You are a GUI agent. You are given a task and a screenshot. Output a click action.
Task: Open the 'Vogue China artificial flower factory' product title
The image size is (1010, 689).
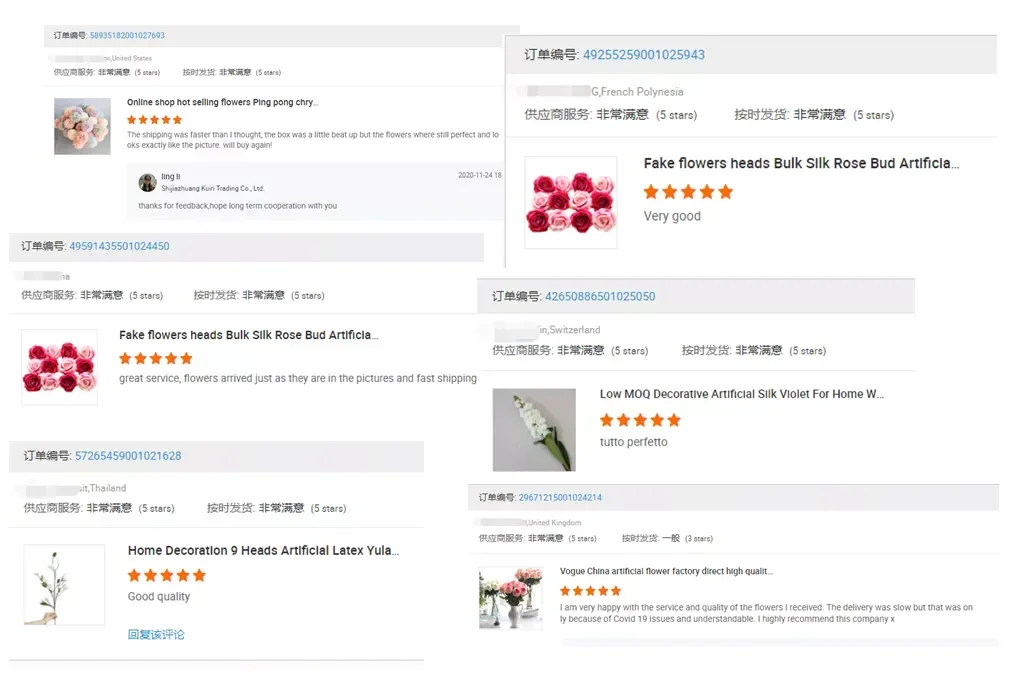pyautogui.click(x=666, y=571)
